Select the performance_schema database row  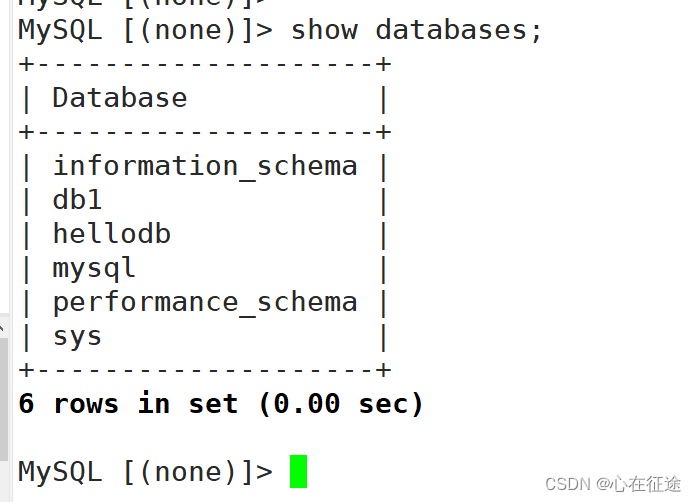coord(205,302)
